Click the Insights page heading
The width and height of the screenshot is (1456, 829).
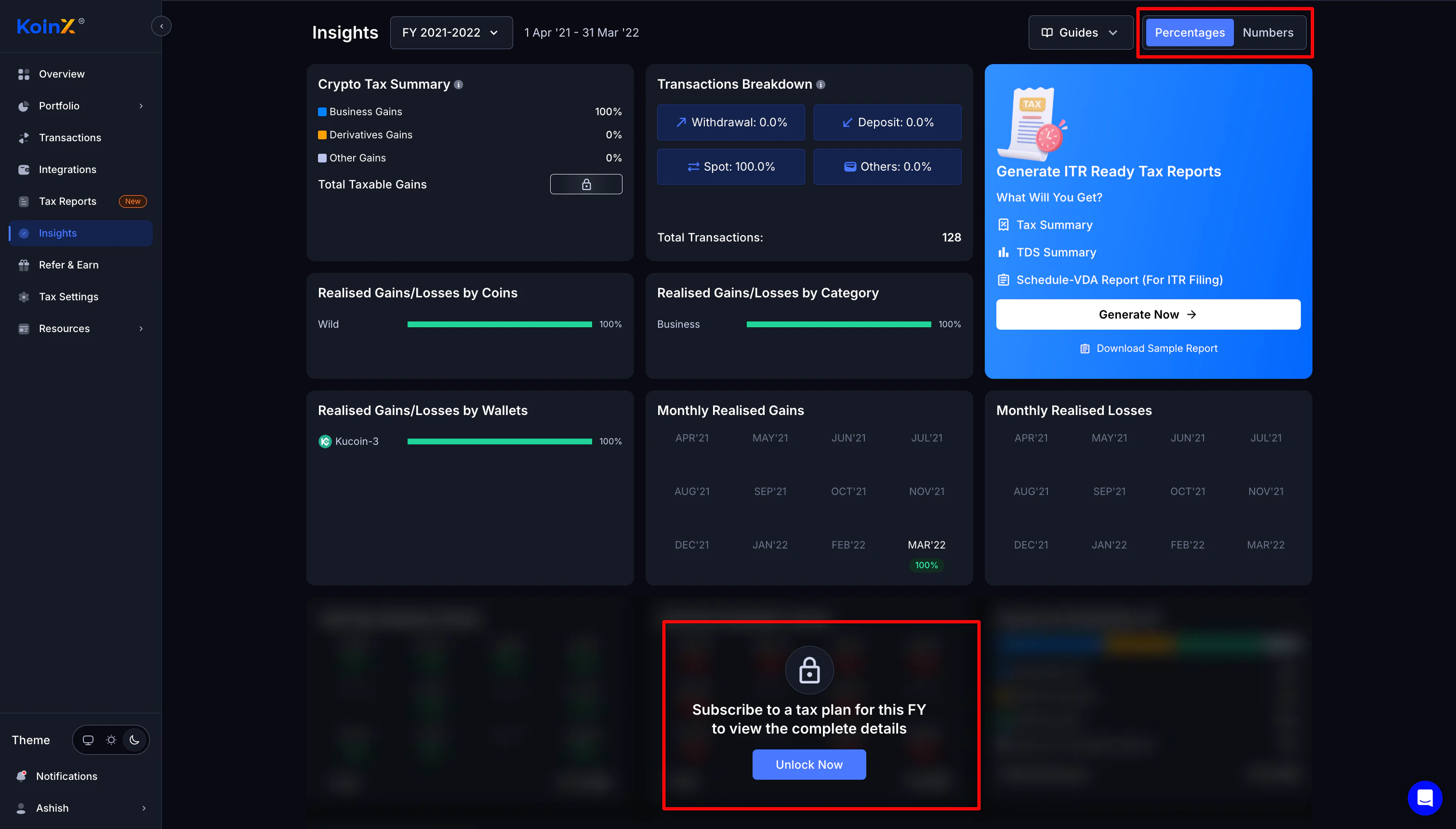(345, 33)
